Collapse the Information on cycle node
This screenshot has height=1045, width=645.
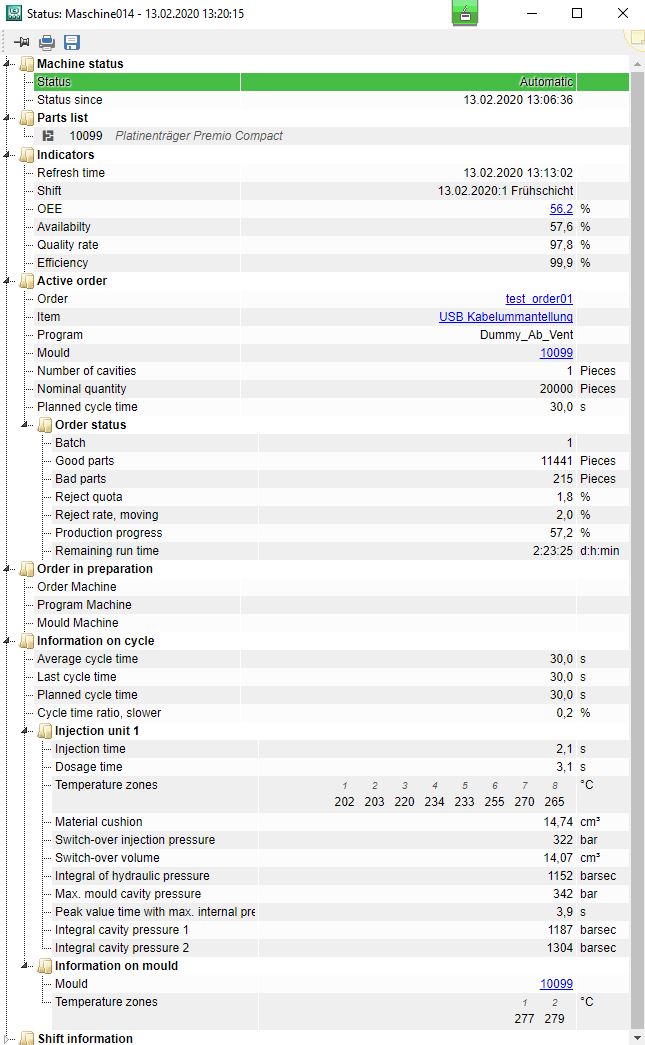pyautogui.click(x=7, y=641)
